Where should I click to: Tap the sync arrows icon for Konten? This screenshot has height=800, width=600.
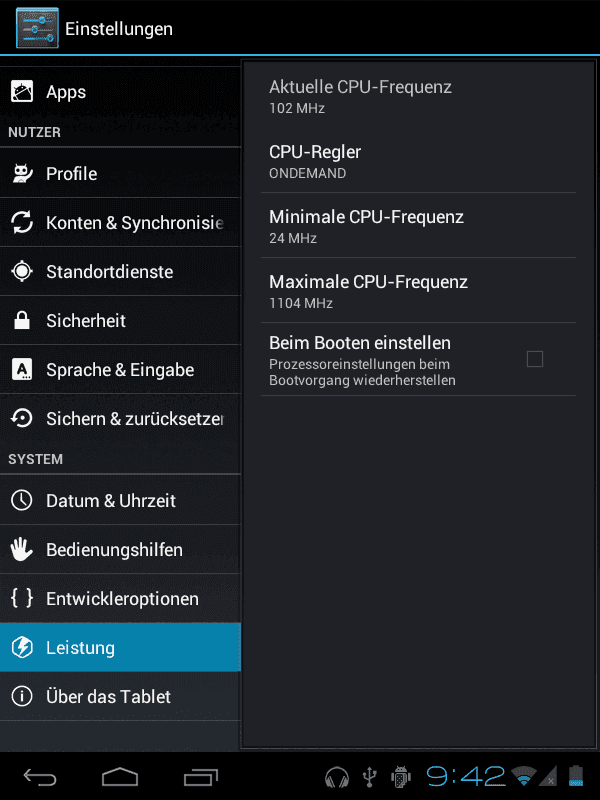22,222
